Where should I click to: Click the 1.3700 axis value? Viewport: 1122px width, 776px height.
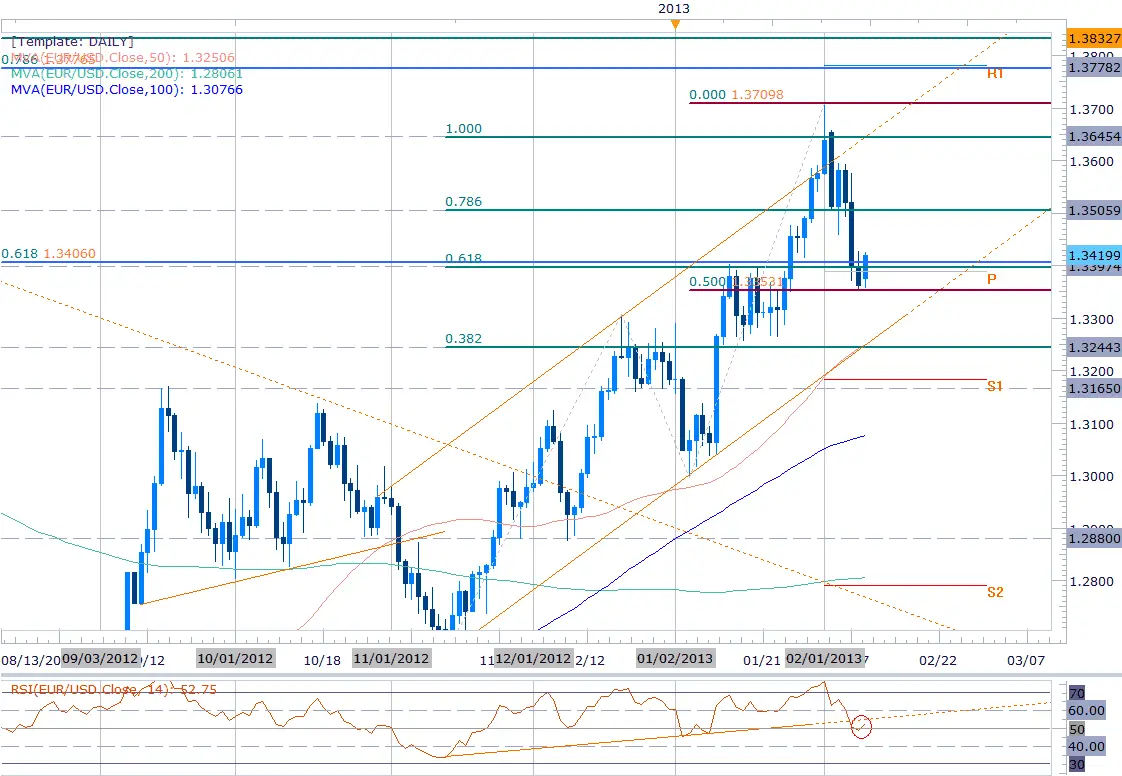point(1091,110)
